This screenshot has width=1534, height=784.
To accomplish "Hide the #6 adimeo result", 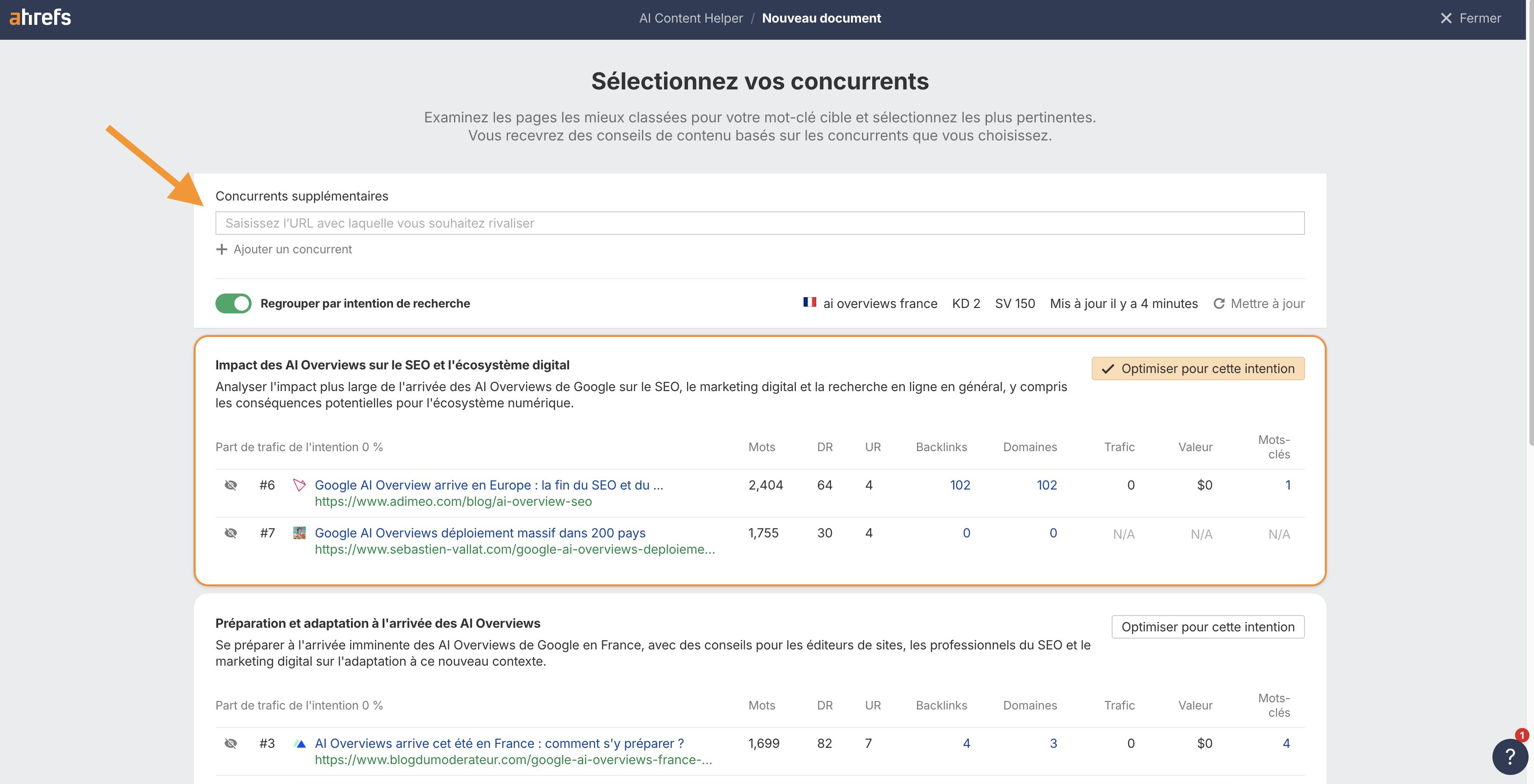I will click(x=230, y=485).
